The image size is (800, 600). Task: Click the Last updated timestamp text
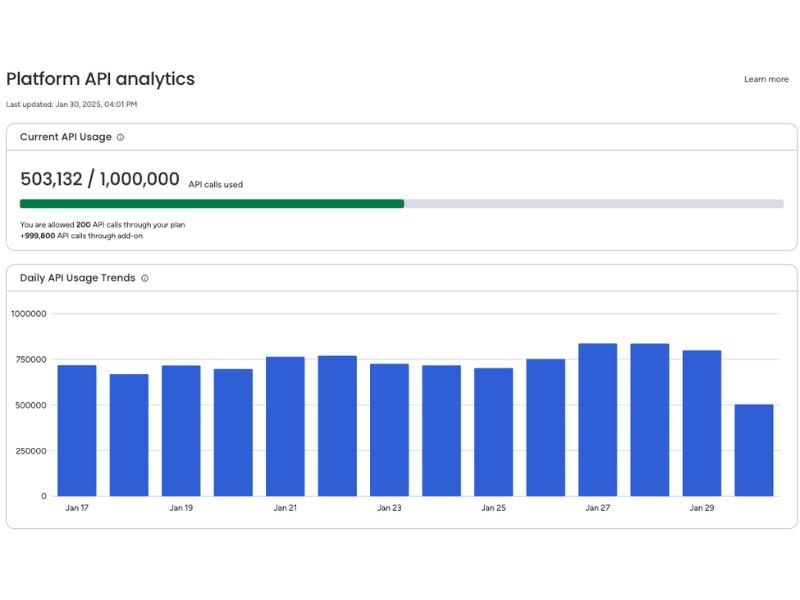71,104
